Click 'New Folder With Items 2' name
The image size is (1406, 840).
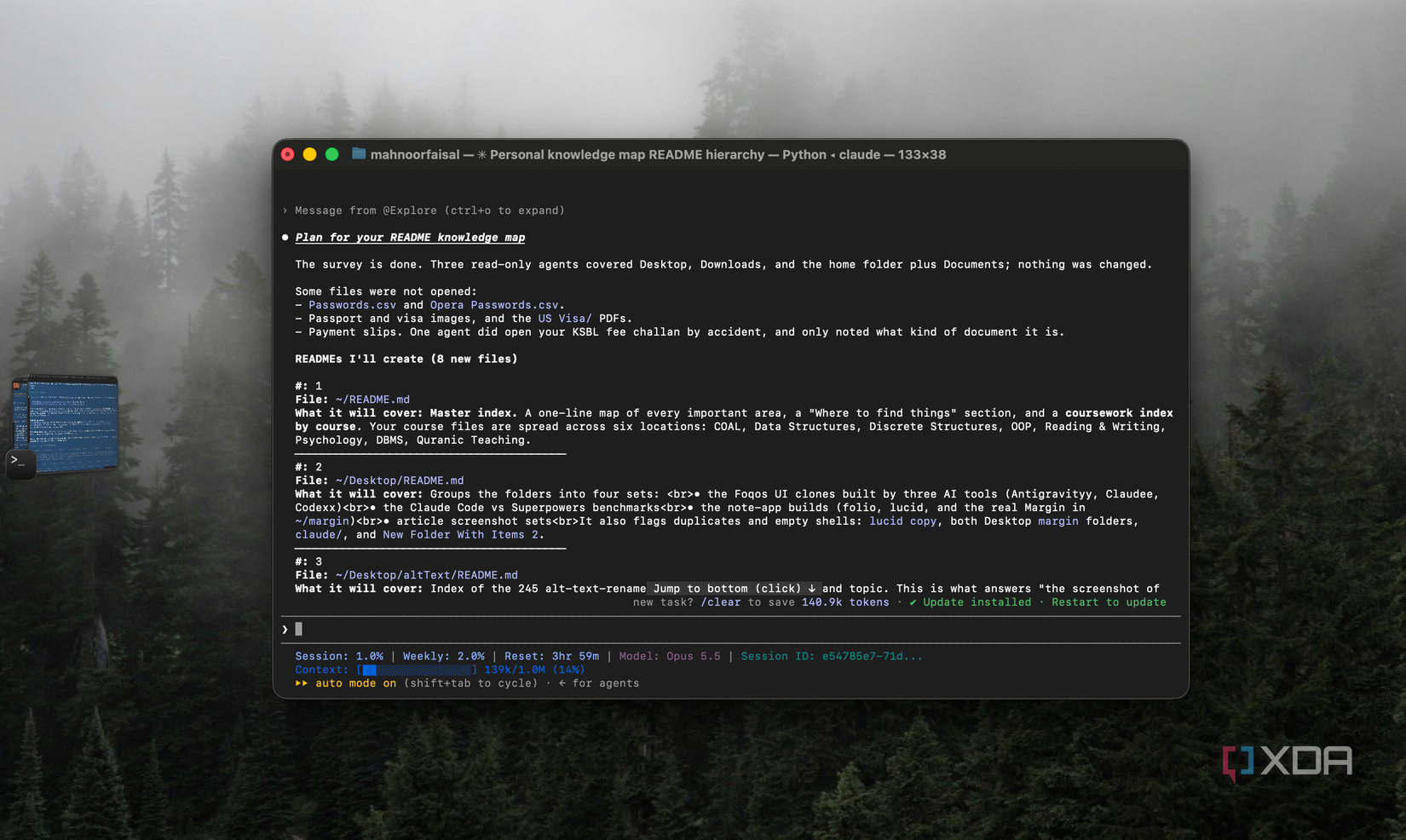[461, 535]
